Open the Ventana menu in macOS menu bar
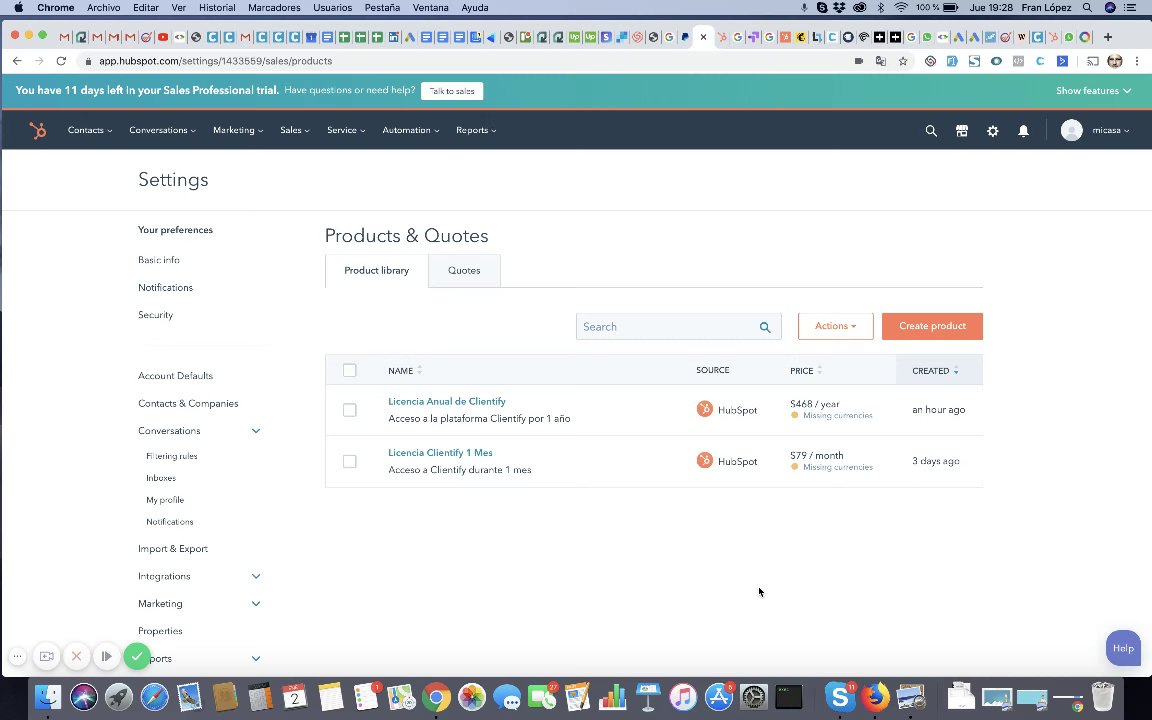 [431, 7]
